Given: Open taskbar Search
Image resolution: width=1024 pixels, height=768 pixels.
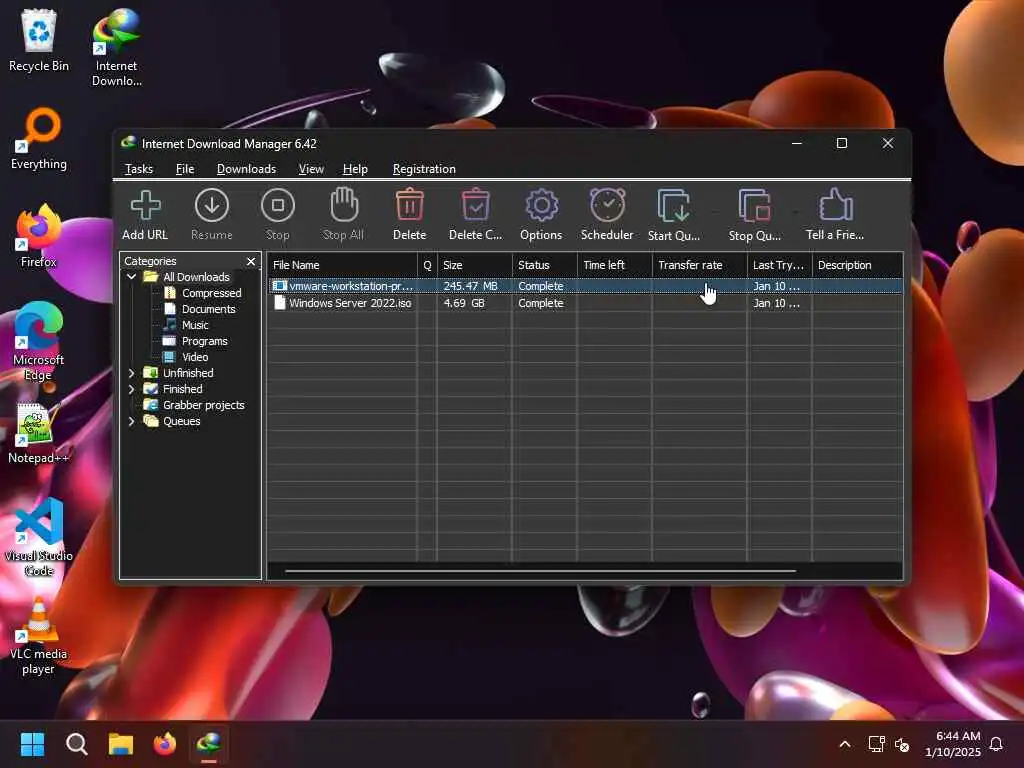Looking at the screenshot, I should pyautogui.click(x=76, y=744).
